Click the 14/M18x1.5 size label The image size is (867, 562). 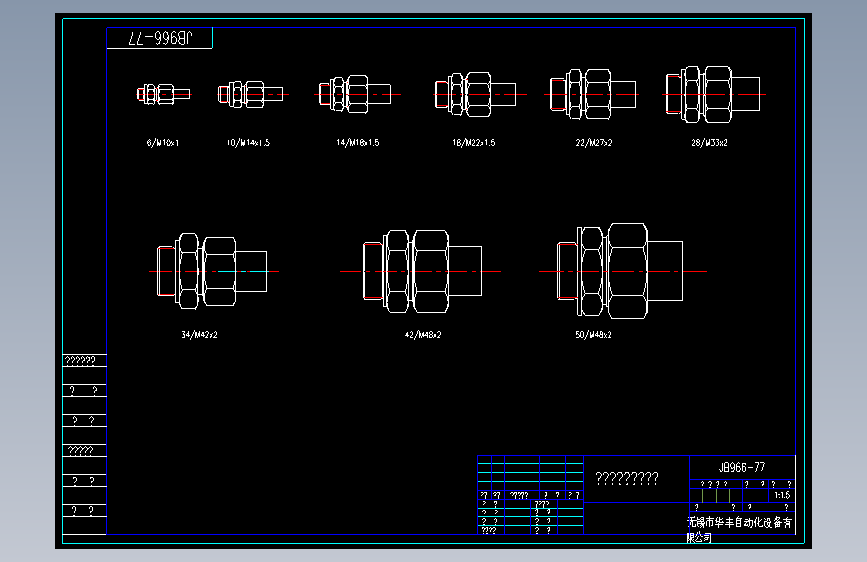(358, 143)
